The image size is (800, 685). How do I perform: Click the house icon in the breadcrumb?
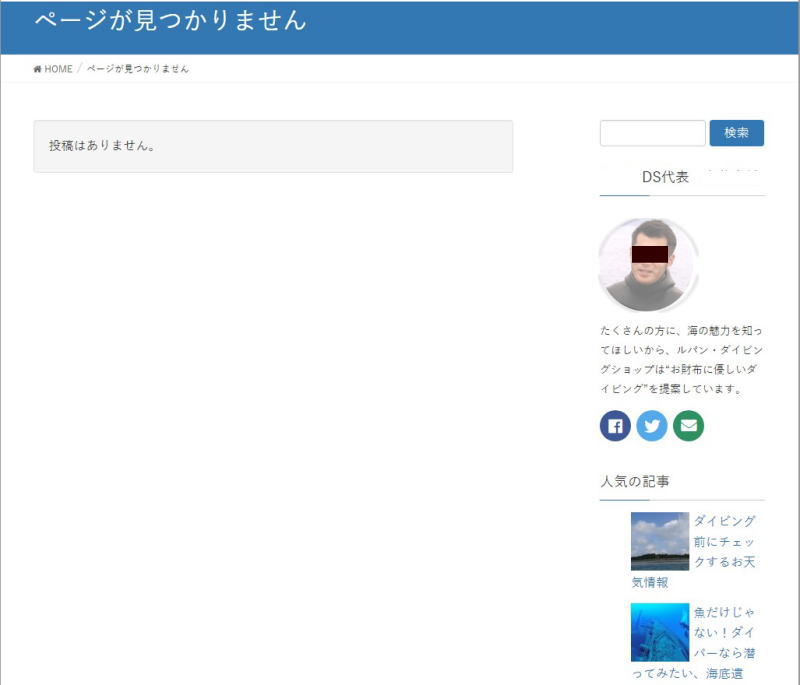(35, 69)
